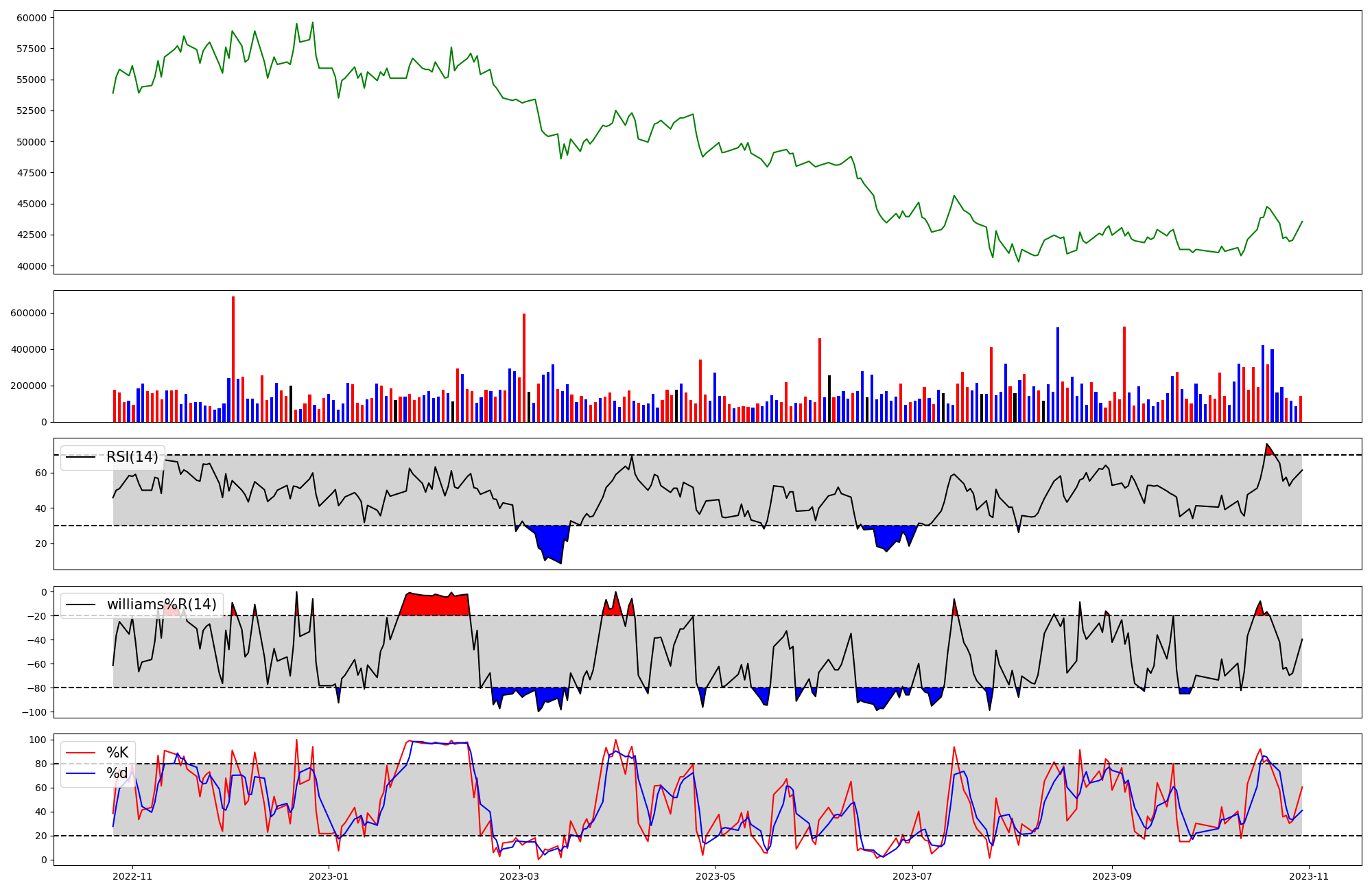Click the black line sample in RSI legend
1372x892 pixels.
tap(80, 457)
